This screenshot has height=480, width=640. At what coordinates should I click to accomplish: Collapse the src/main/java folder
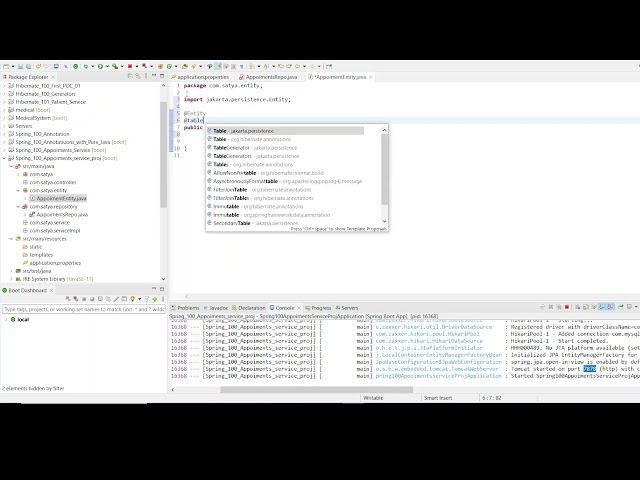(11, 166)
